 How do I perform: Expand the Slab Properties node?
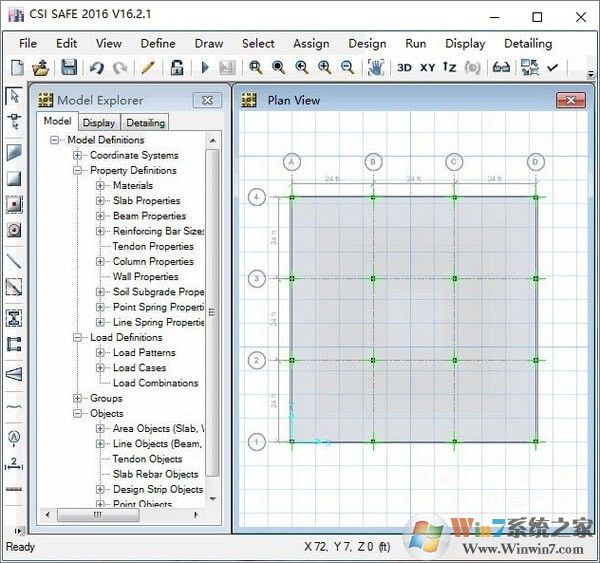pos(100,201)
